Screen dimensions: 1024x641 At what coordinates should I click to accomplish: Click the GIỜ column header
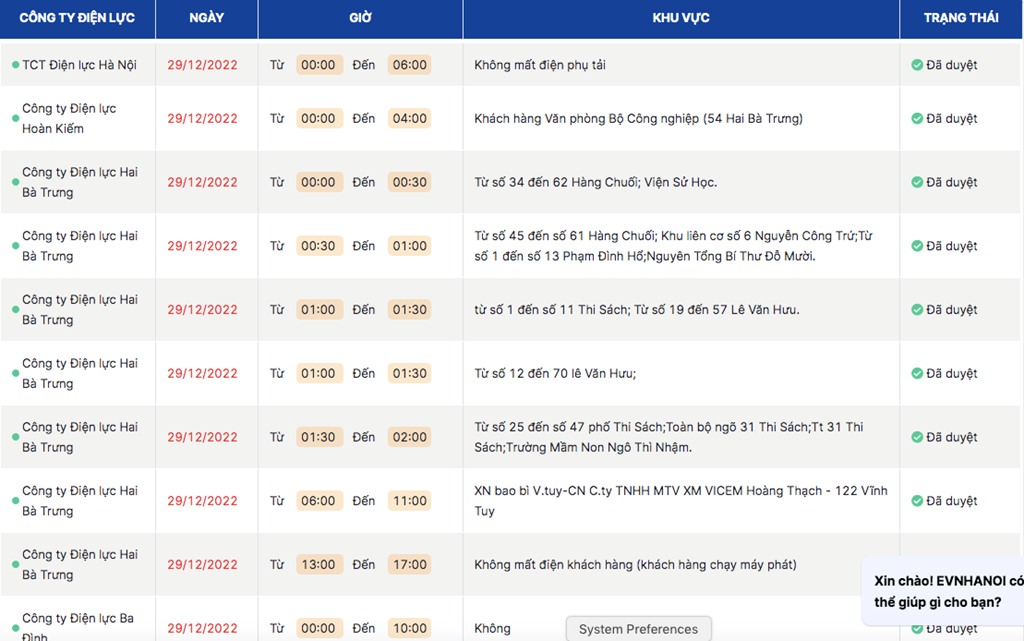pos(360,18)
